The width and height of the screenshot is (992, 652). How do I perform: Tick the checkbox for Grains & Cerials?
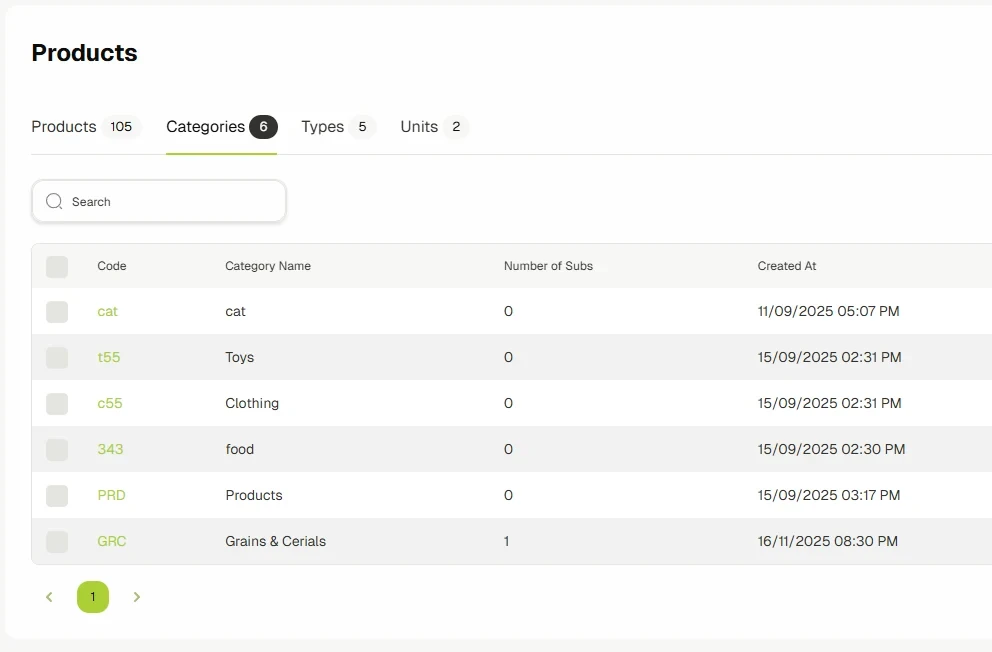57,541
